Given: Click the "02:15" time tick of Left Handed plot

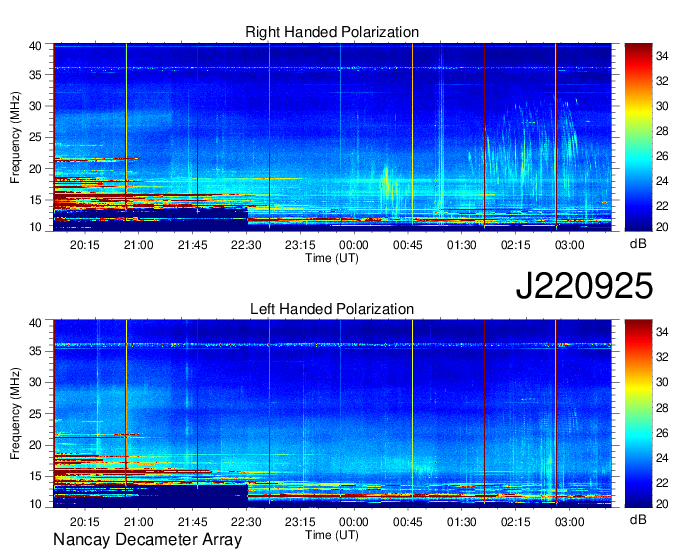Looking at the screenshot, I should [516, 522].
